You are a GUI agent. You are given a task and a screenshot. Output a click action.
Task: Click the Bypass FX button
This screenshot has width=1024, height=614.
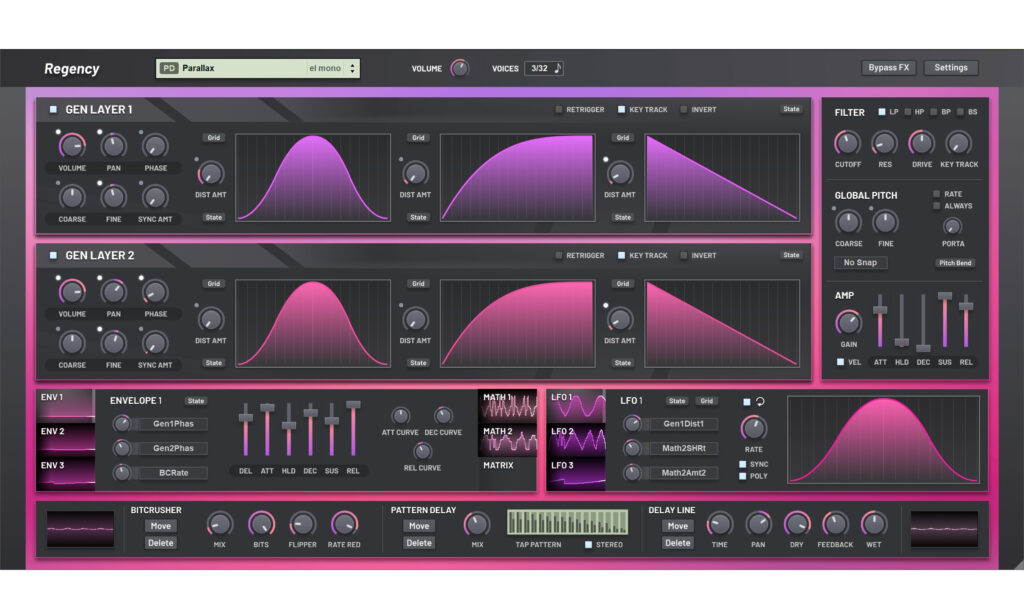[888, 67]
